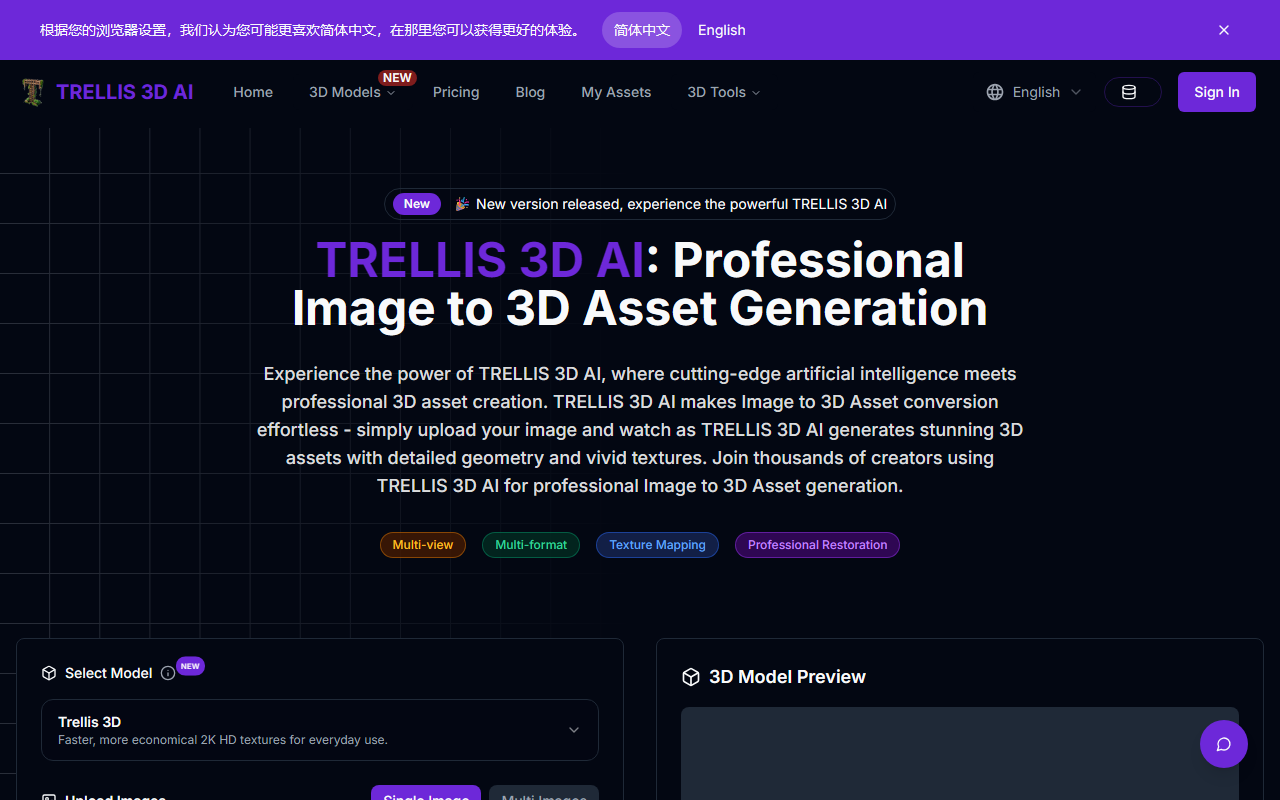Click the party popper announcement icon

click(462, 204)
